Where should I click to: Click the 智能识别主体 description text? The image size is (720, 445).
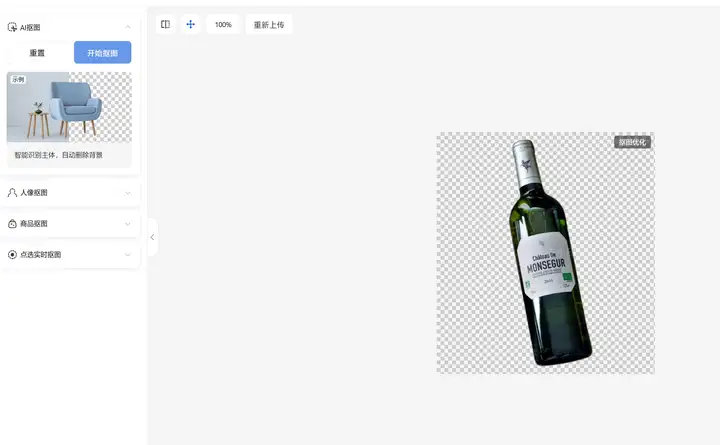[x=58, y=155]
